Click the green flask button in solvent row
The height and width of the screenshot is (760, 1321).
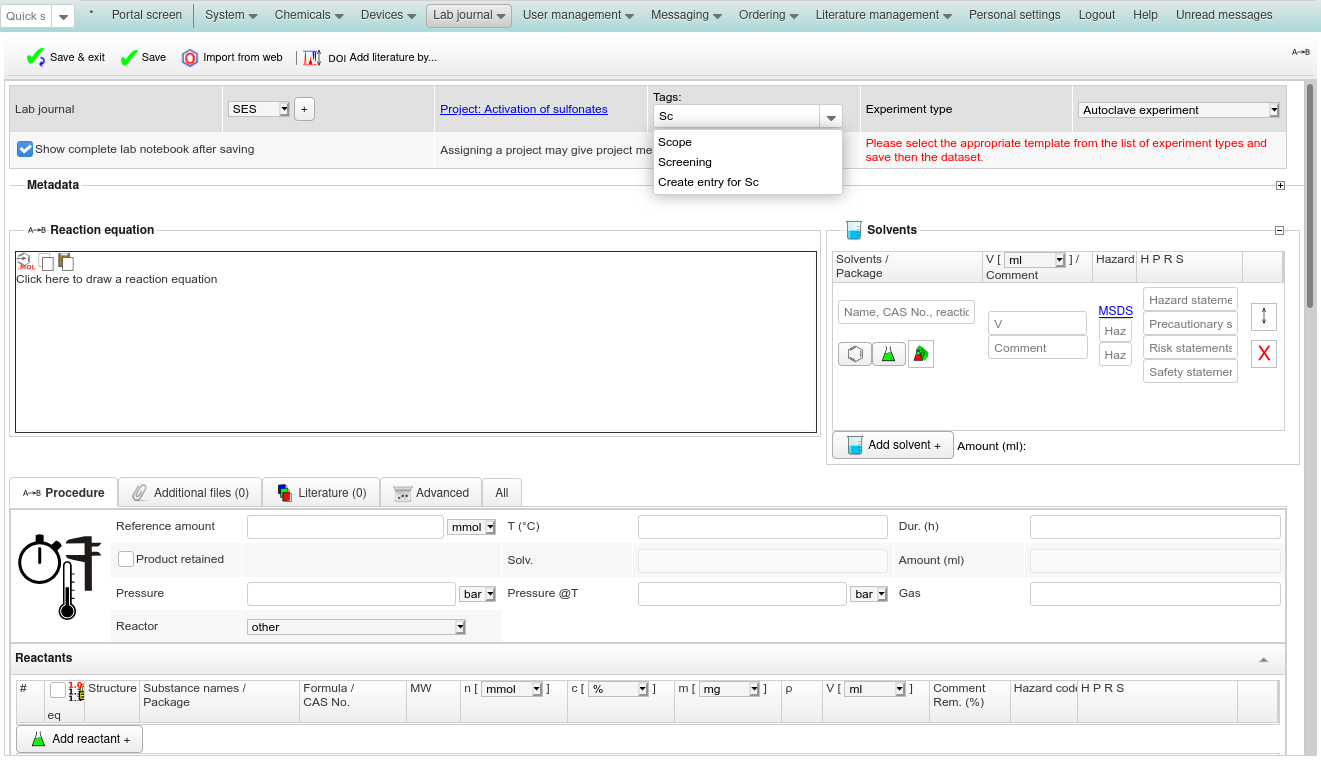click(889, 354)
